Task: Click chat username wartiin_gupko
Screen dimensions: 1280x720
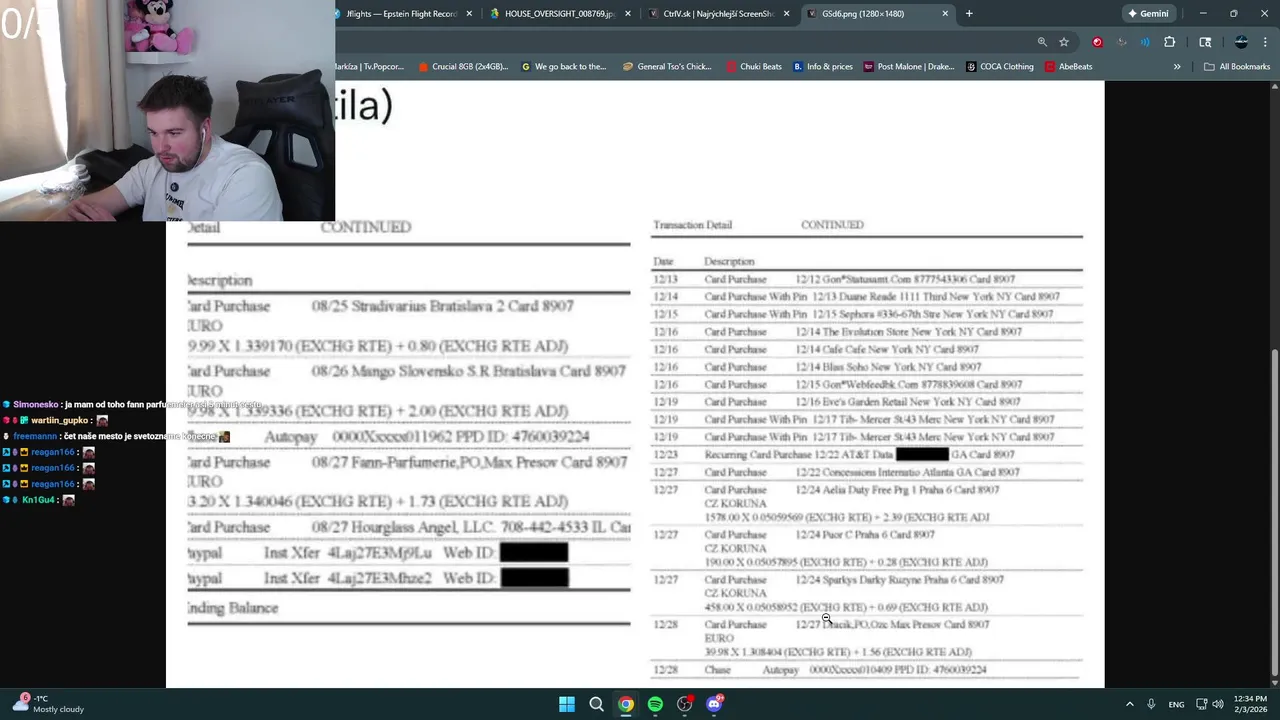Action: [x=60, y=420]
